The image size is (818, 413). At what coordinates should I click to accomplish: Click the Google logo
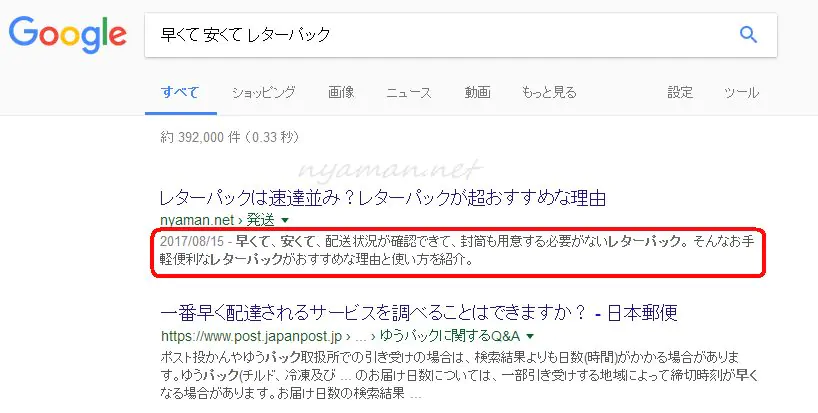point(68,34)
